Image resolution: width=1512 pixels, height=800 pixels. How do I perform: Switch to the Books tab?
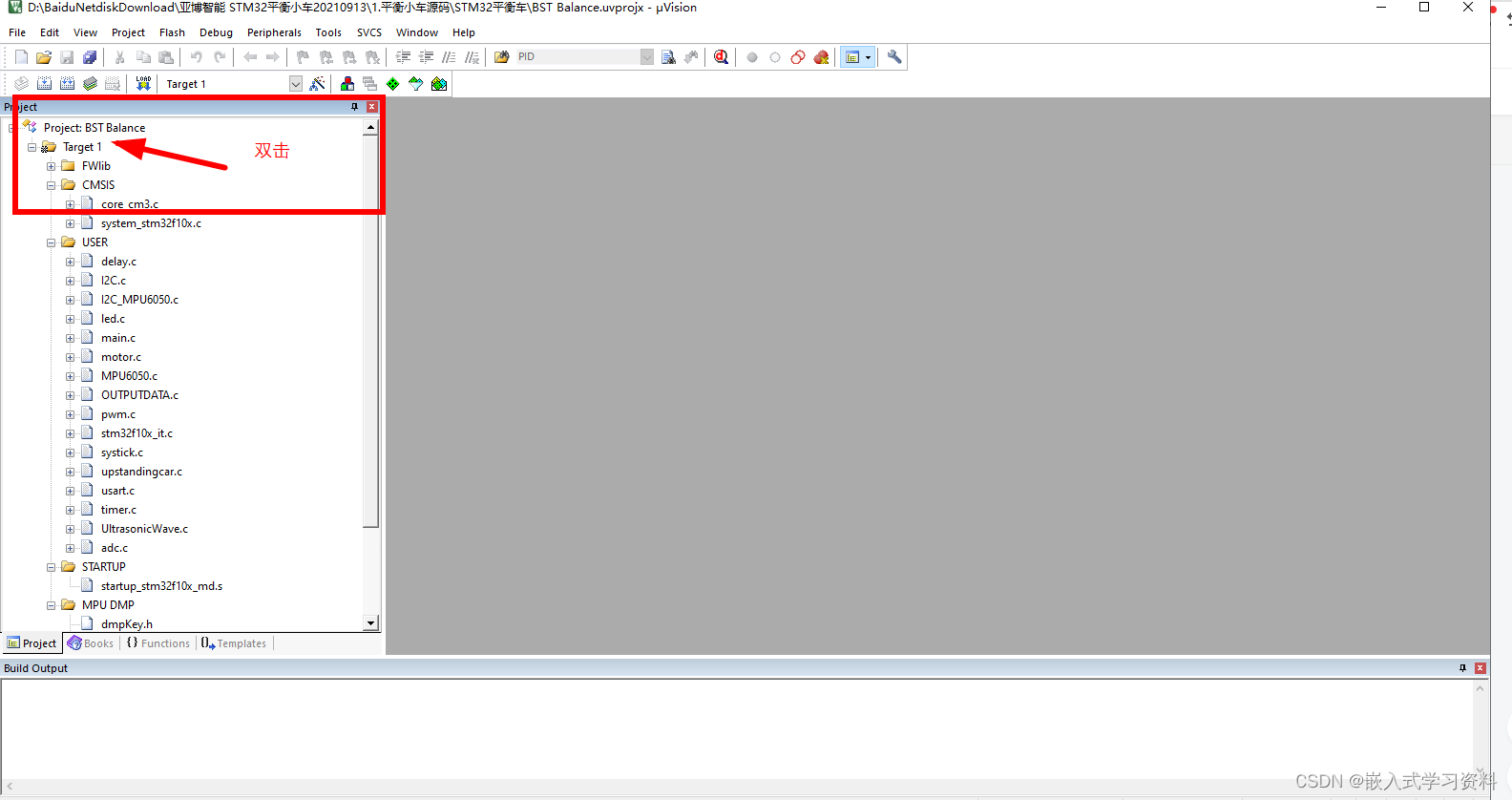(91, 643)
